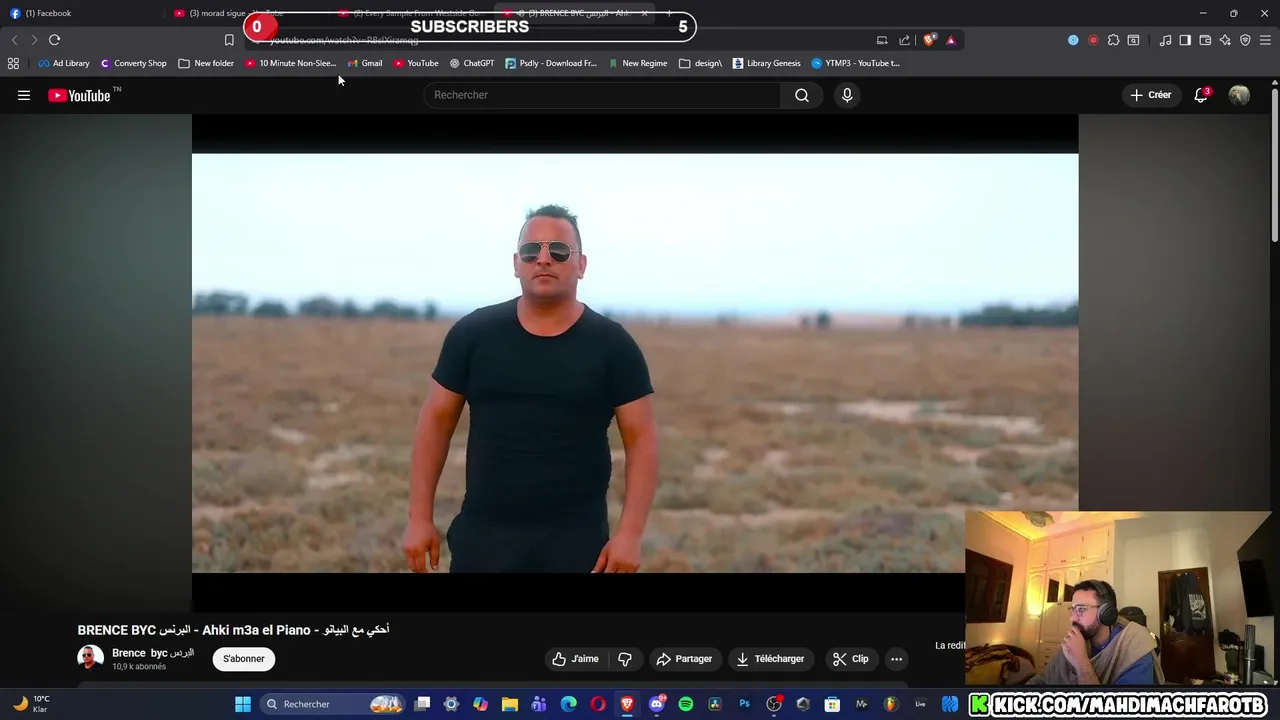Expand the design\ bookmarks folder
The height and width of the screenshot is (720, 1280).
700,63
